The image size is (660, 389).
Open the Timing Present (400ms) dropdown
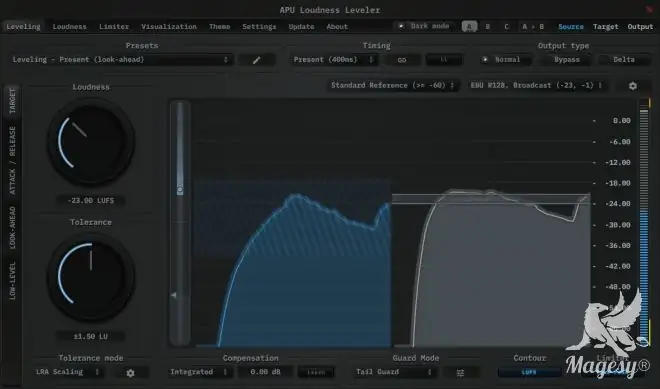(334, 60)
